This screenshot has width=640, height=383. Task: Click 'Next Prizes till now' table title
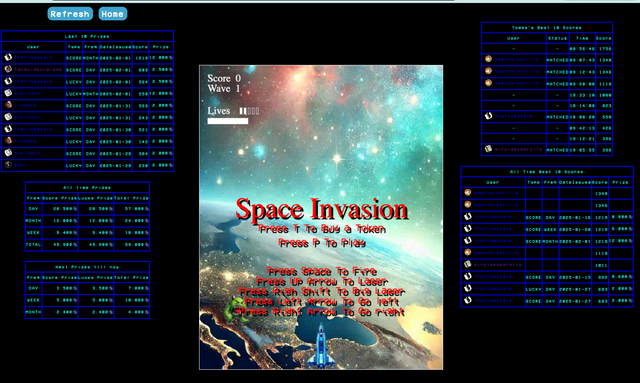pos(87,267)
